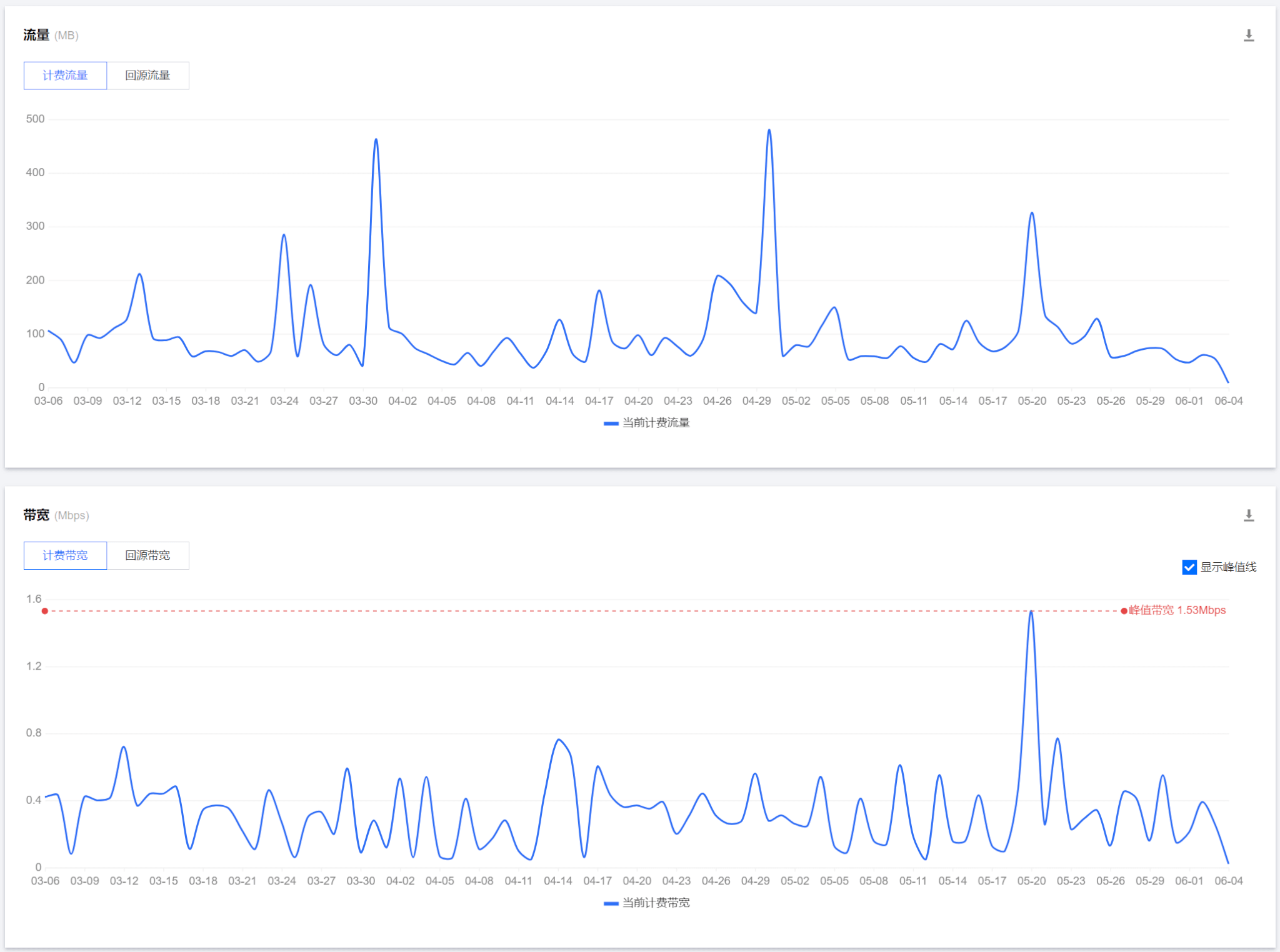Select the 计费流量 tab
The width and height of the screenshot is (1280, 952).
tap(65, 76)
